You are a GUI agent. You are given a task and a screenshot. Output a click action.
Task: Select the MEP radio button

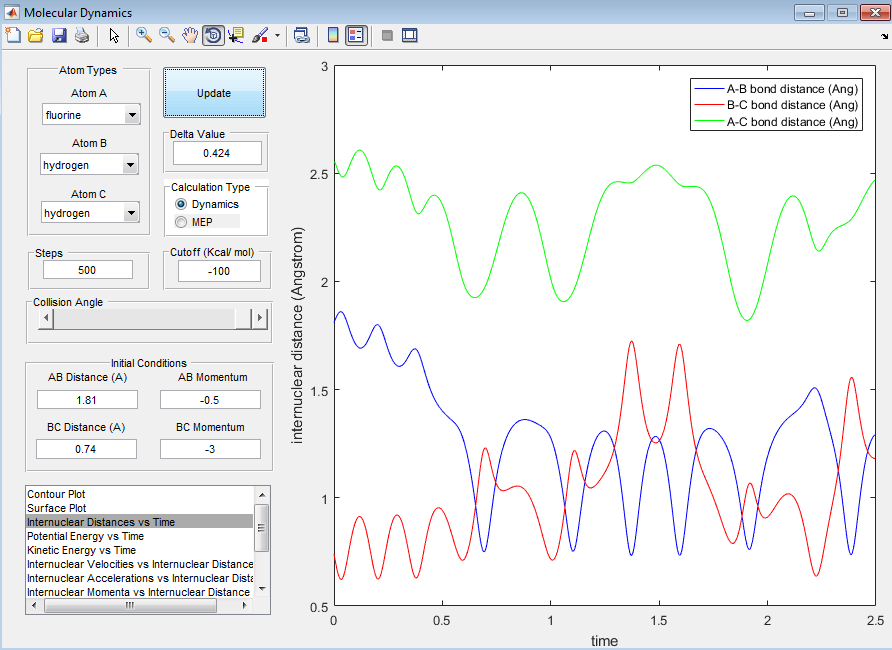(x=181, y=222)
